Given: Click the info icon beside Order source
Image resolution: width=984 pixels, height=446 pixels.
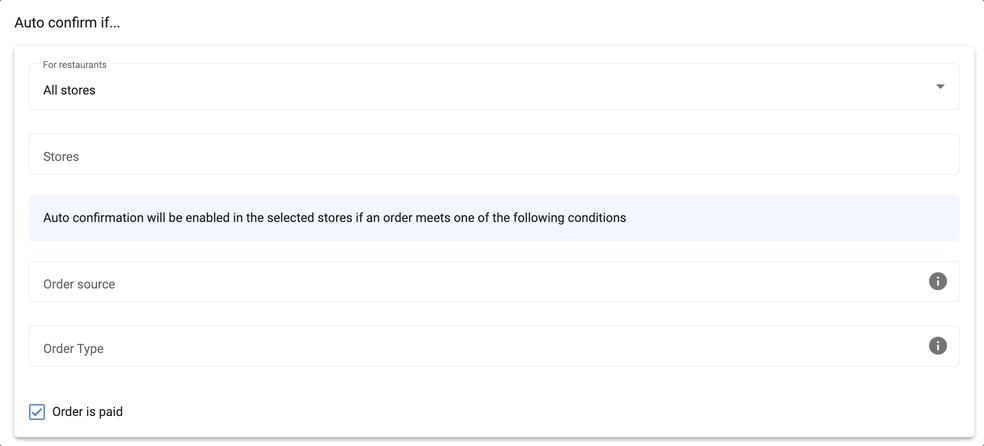Looking at the screenshot, I should 938,281.
